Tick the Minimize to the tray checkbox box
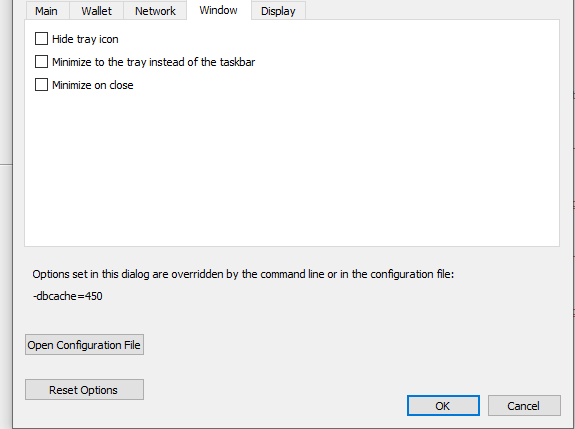Image resolution: width=575 pixels, height=429 pixels. point(41,62)
